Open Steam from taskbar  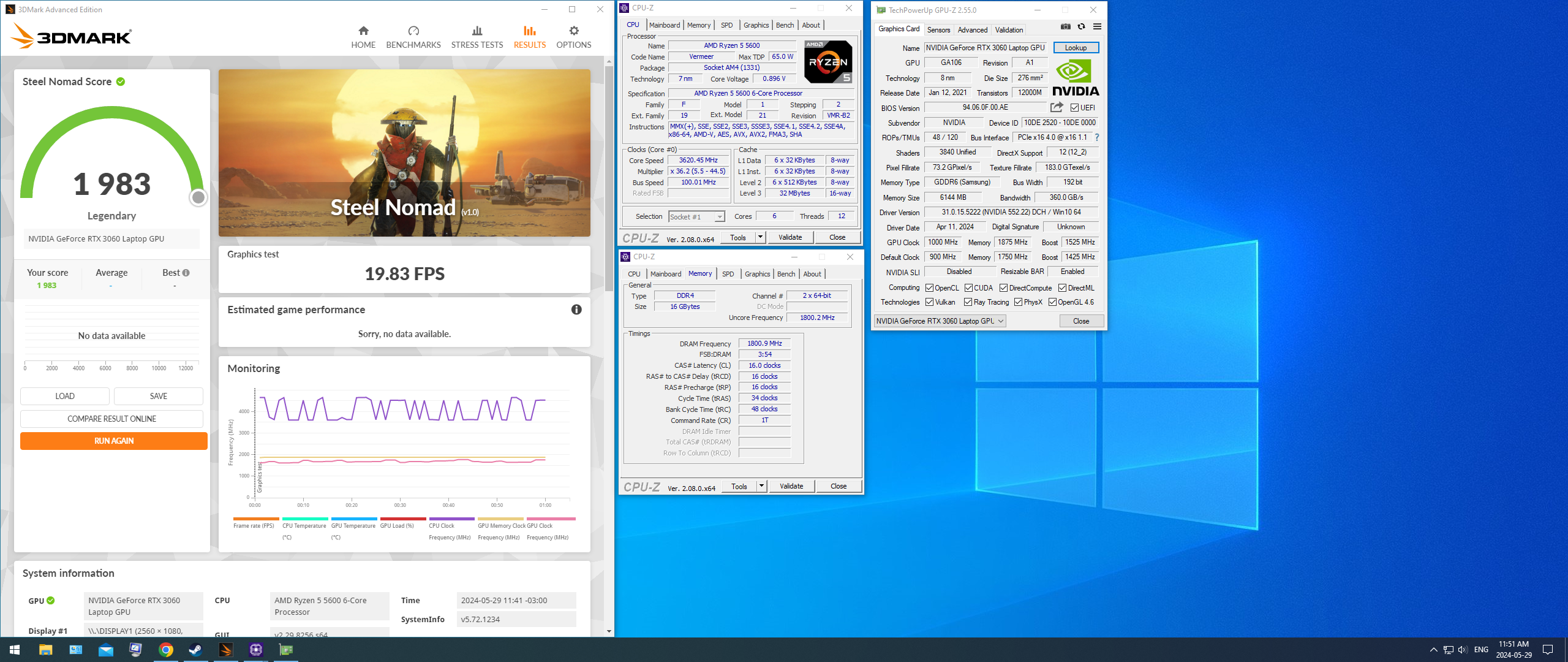(x=195, y=650)
